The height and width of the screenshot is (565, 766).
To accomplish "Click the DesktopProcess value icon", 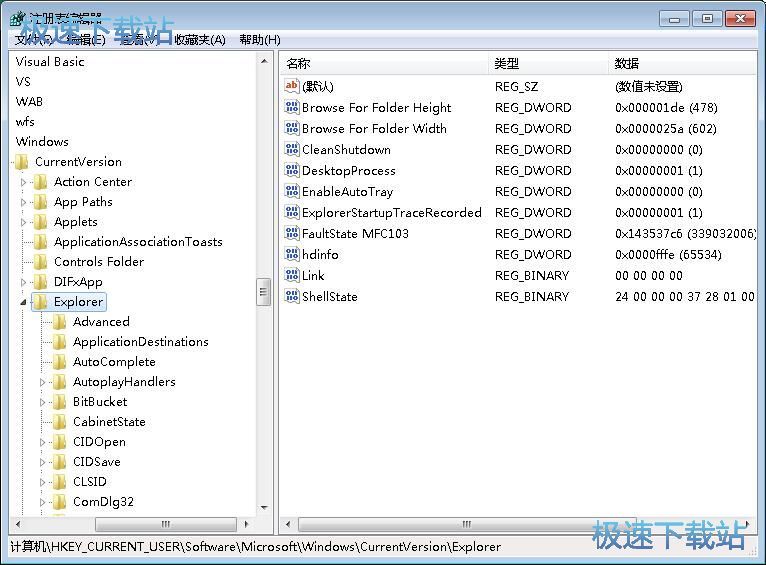I will tap(292, 170).
